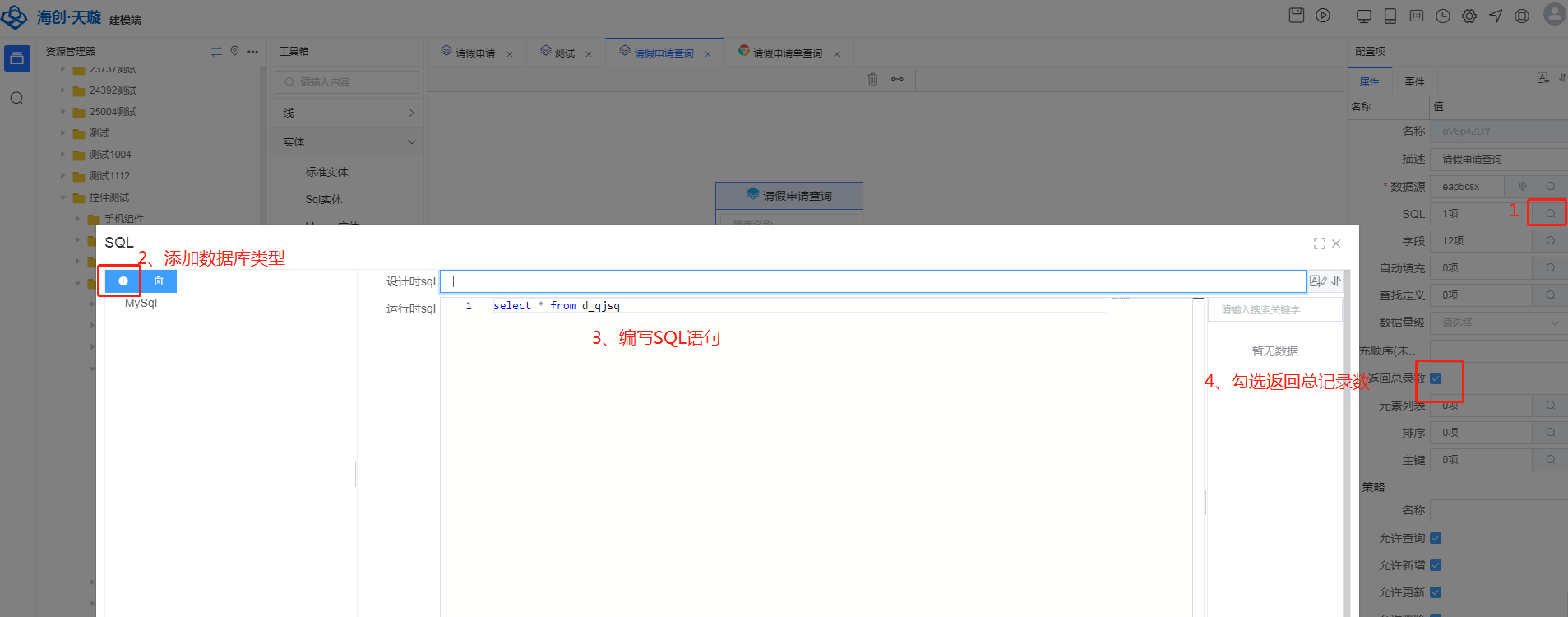Viewport: 1568px width, 617px height.
Task: Click the locate pin icon in 资源管理器
Action: pos(234,51)
